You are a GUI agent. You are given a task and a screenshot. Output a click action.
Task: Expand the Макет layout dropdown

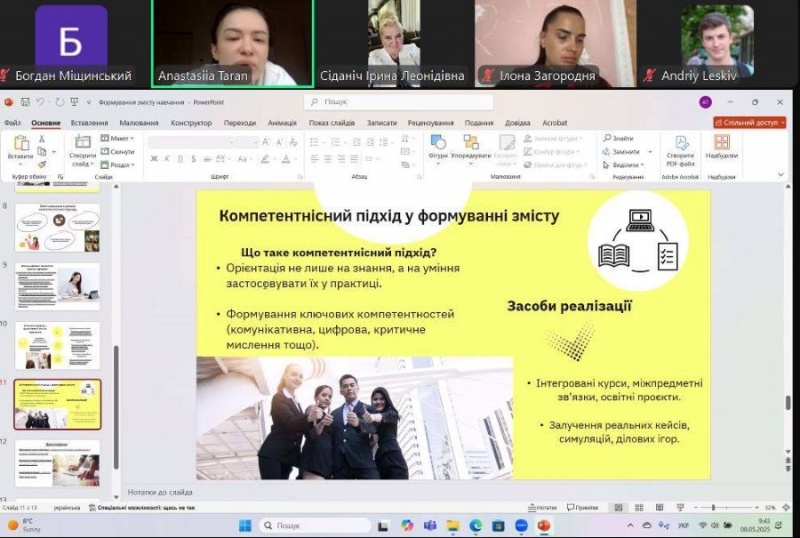click(118, 138)
